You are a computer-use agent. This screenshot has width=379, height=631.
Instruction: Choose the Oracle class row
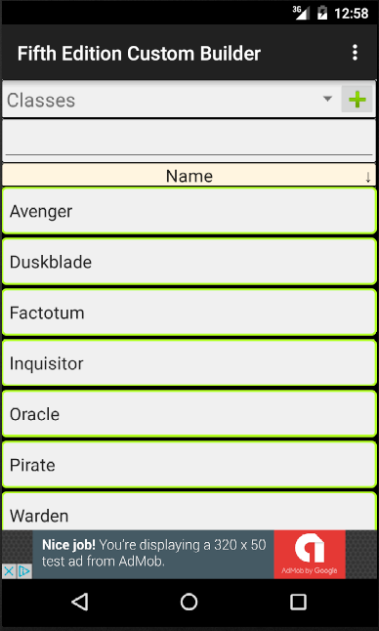coord(189,414)
